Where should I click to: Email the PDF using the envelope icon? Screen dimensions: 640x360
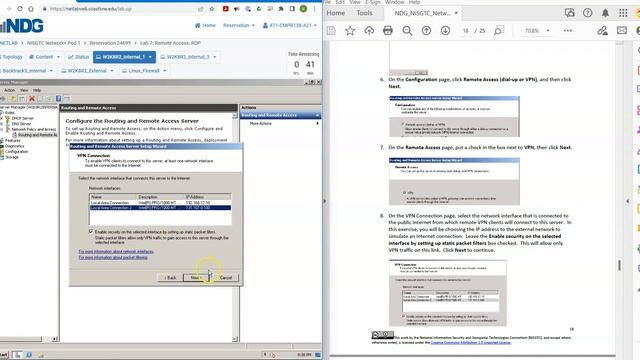(x=622, y=31)
